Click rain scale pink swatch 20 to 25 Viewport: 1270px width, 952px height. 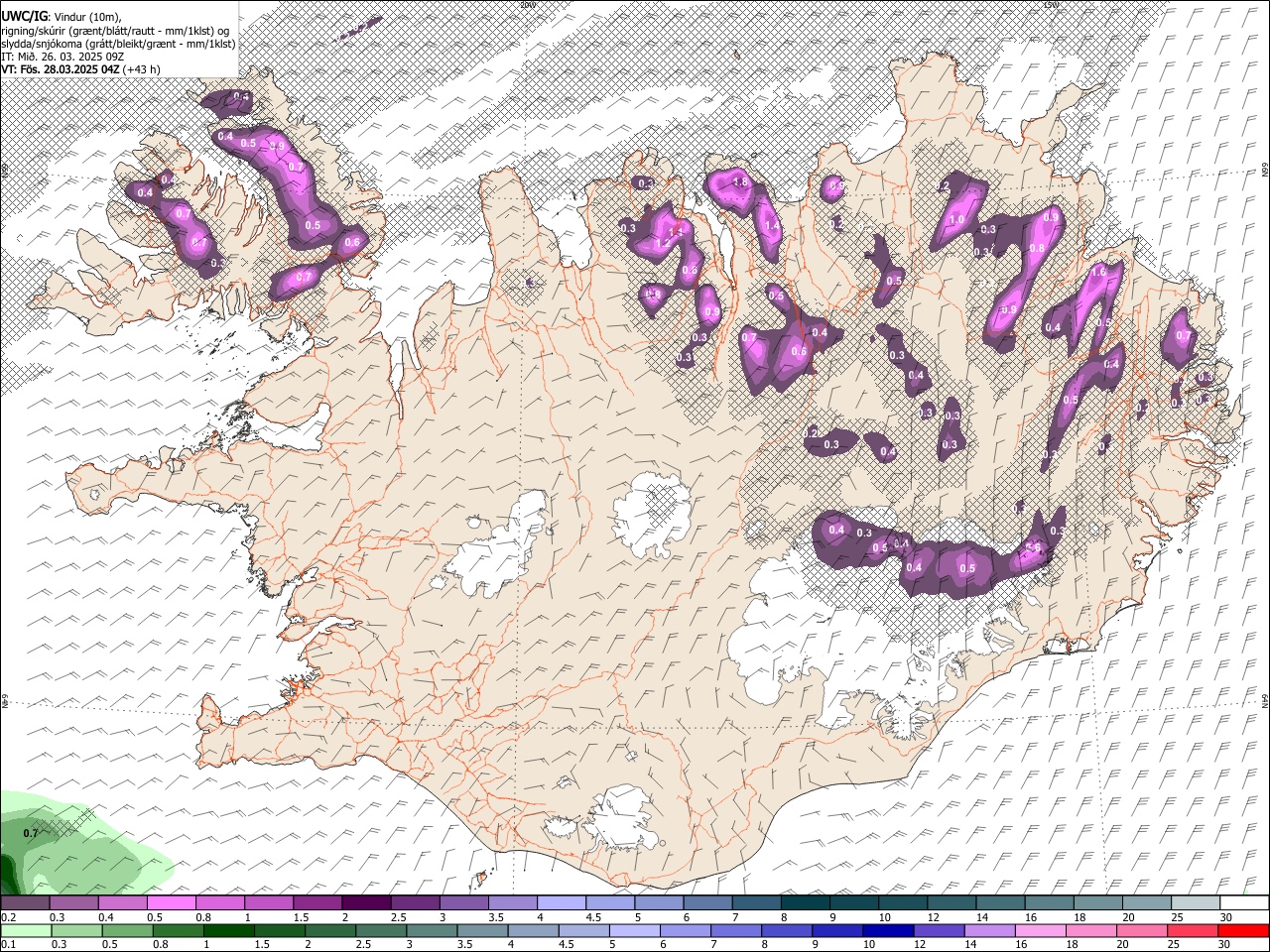(x=1141, y=930)
